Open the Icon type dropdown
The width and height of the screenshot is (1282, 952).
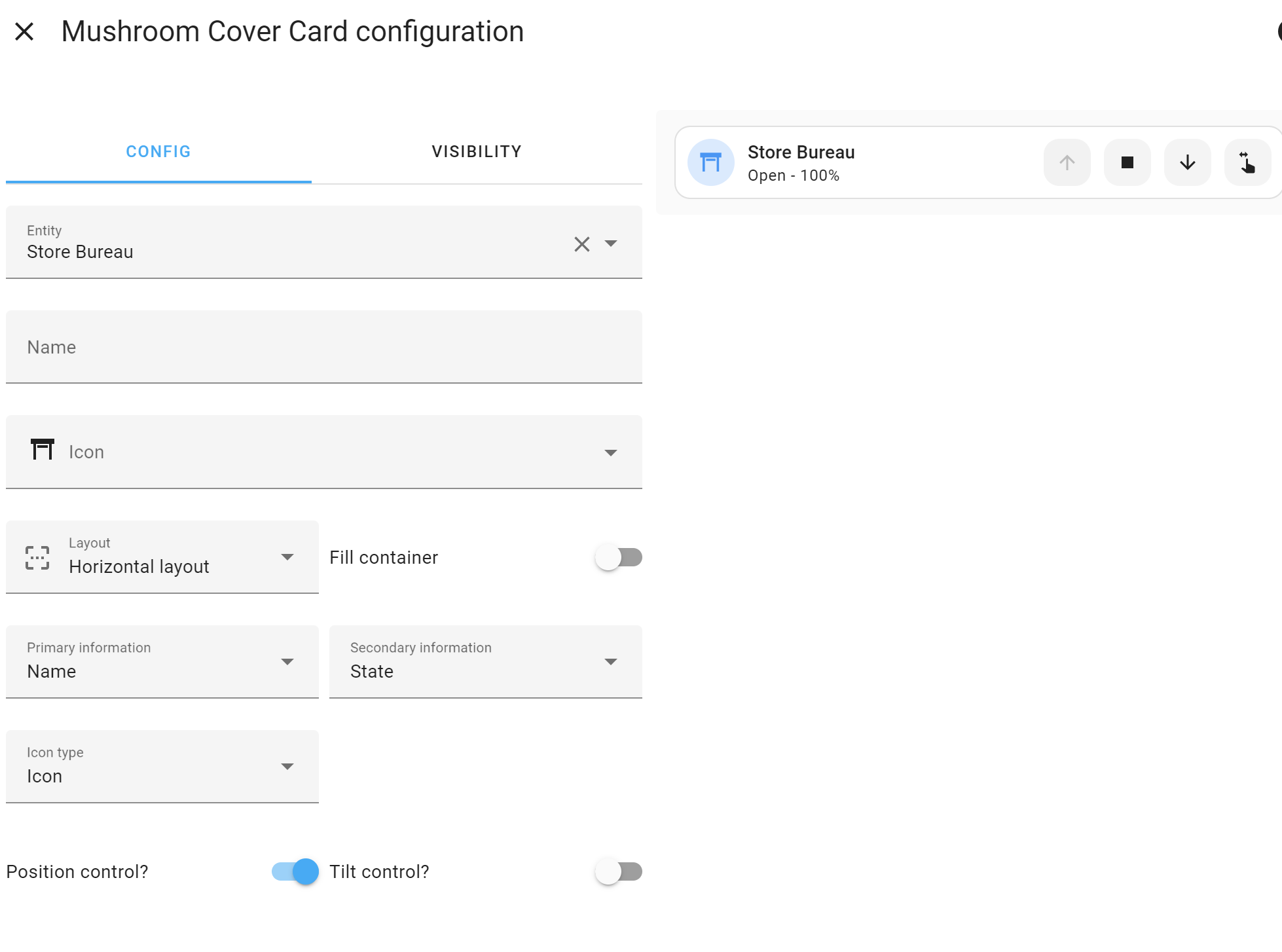(162, 767)
